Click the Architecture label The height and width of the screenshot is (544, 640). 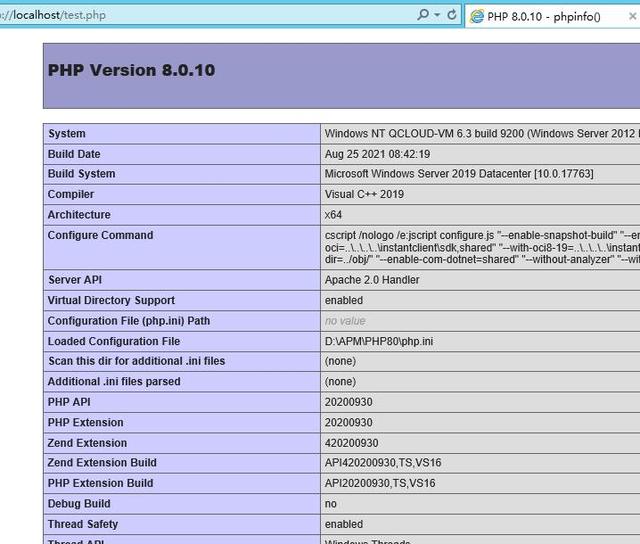(x=79, y=215)
